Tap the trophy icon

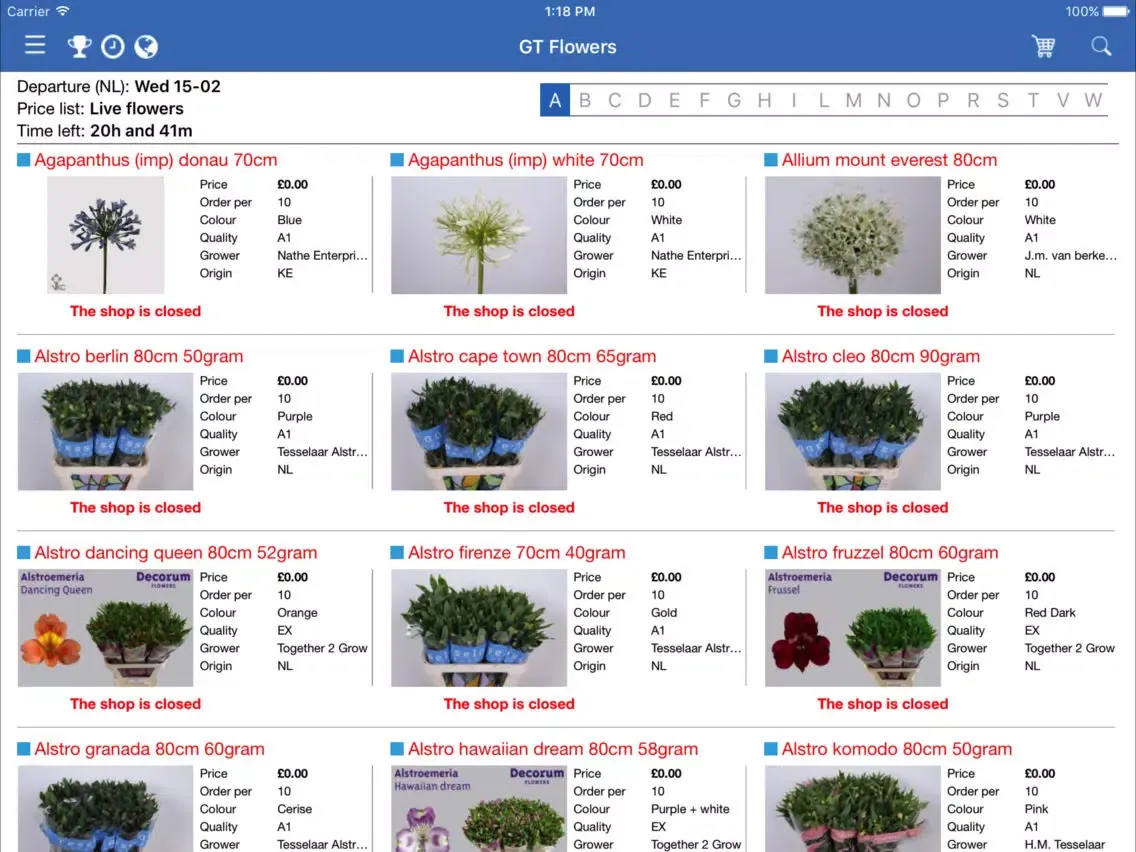[x=79, y=46]
